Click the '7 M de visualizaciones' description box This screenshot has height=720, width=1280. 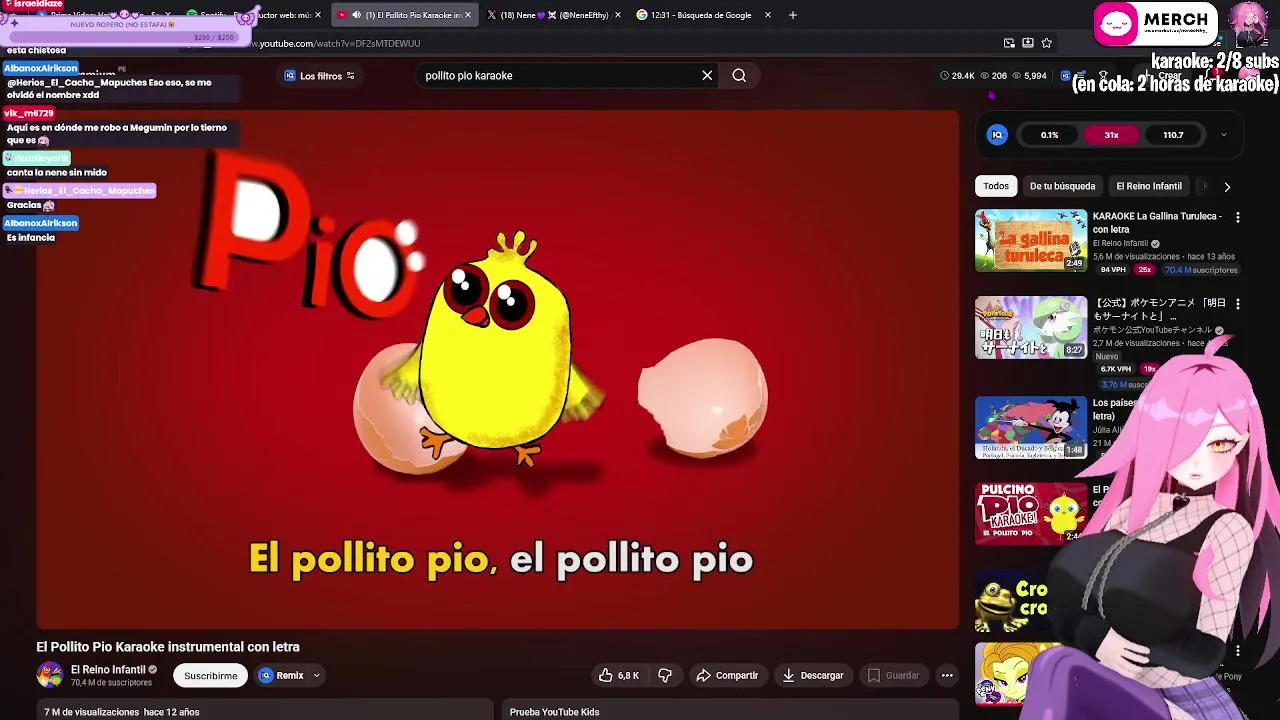[x=265, y=710]
